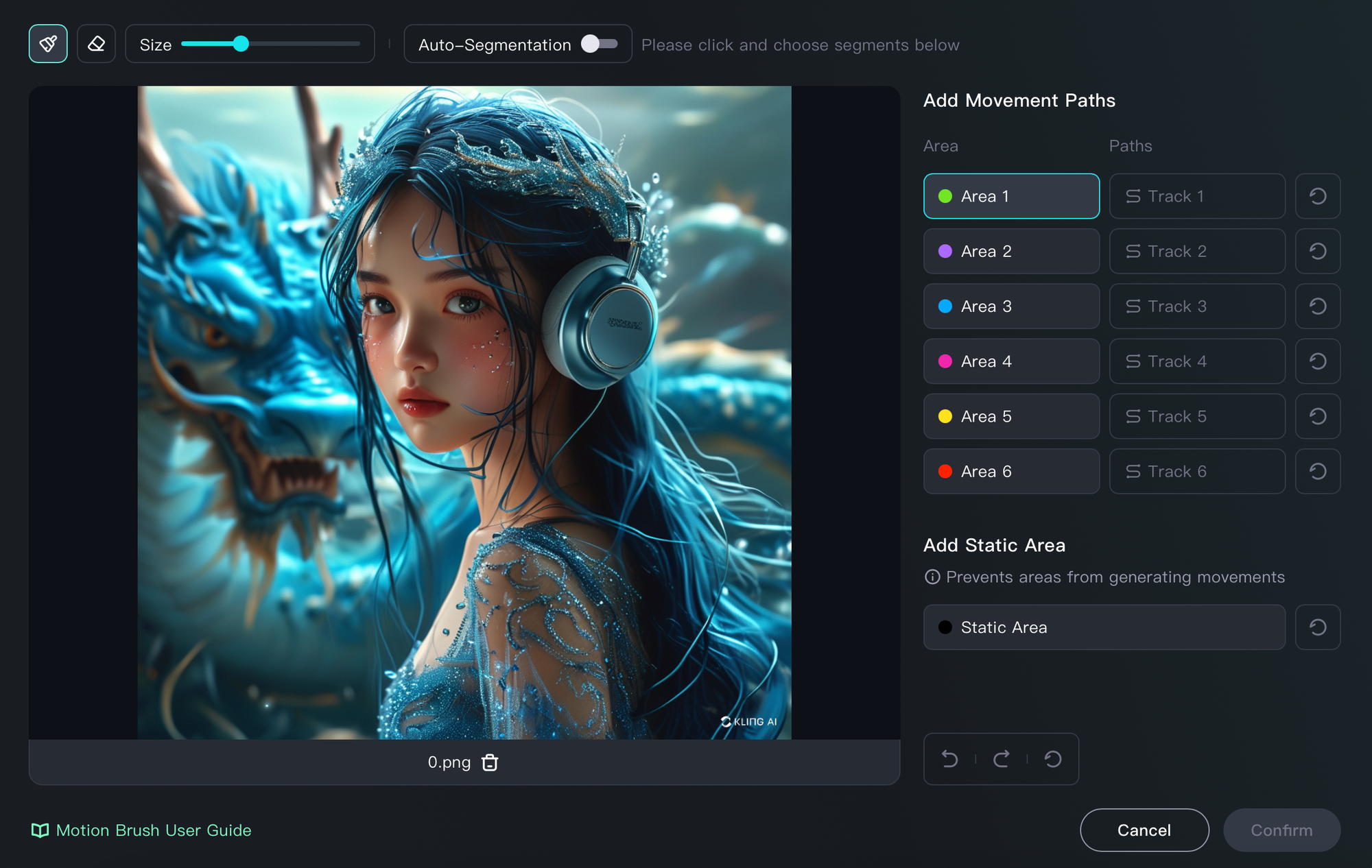1372x868 pixels.
Task: Select Track 3 path
Action: click(1196, 306)
